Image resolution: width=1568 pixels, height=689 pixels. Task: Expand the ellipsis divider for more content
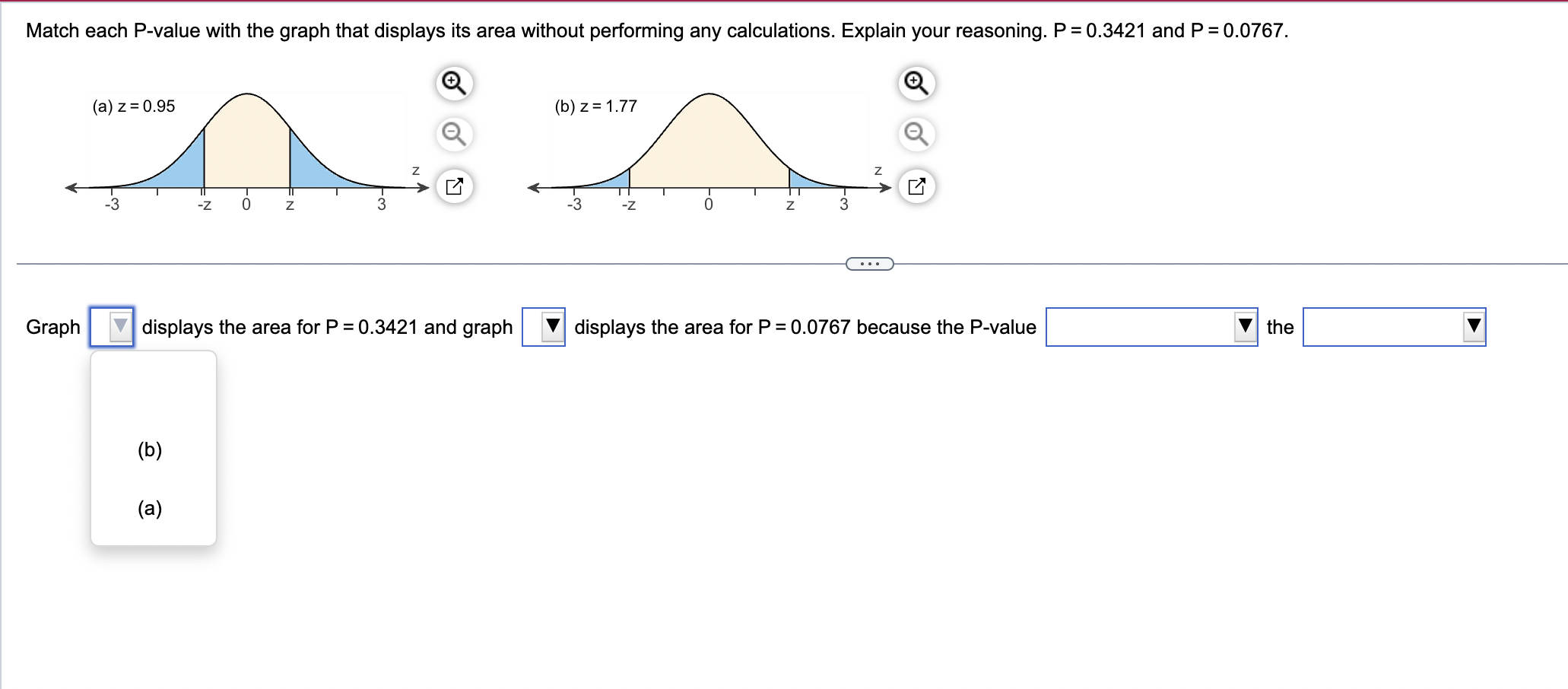pos(869,262)
